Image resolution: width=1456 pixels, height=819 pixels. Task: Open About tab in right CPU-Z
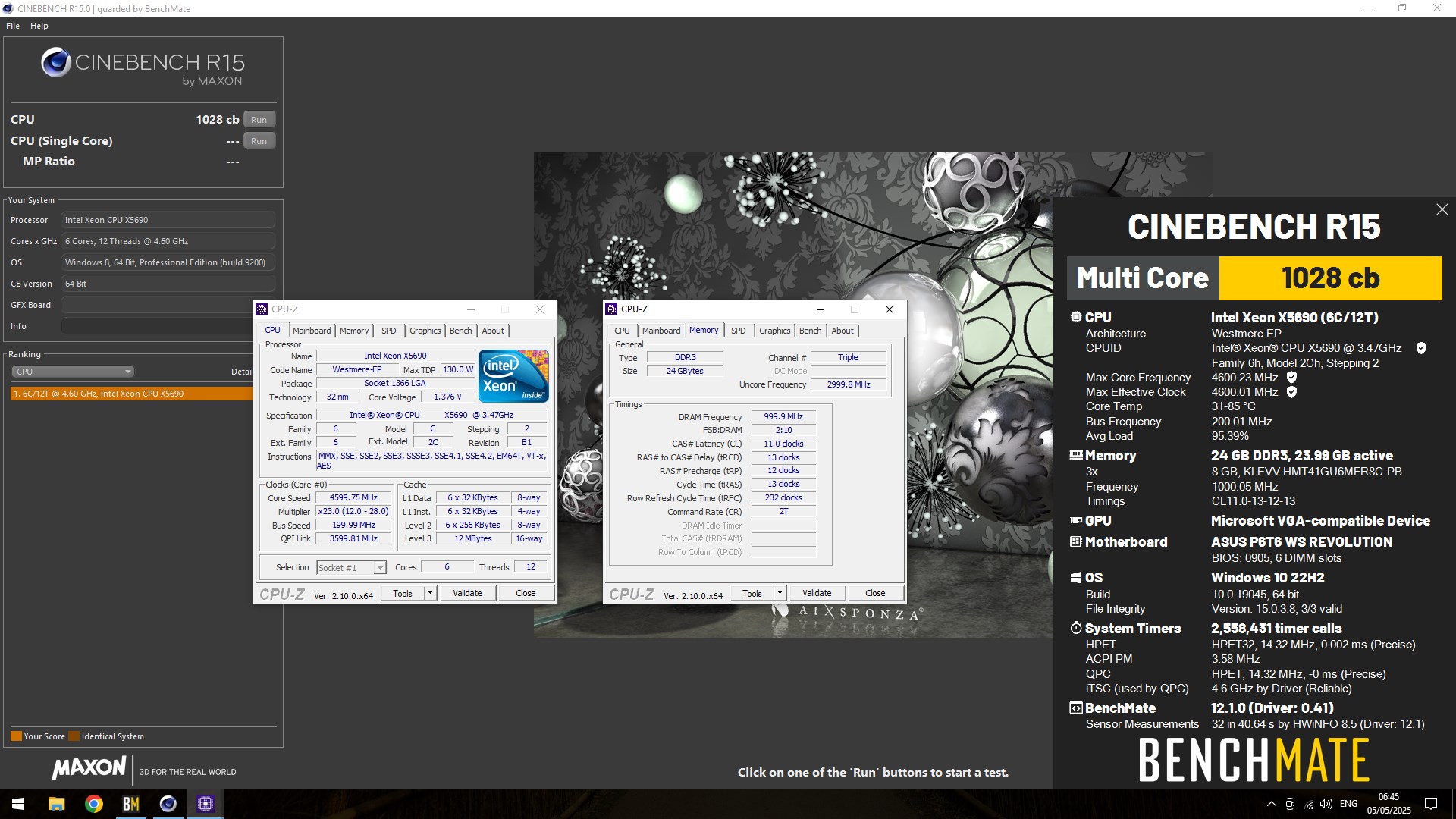(843, 331)
